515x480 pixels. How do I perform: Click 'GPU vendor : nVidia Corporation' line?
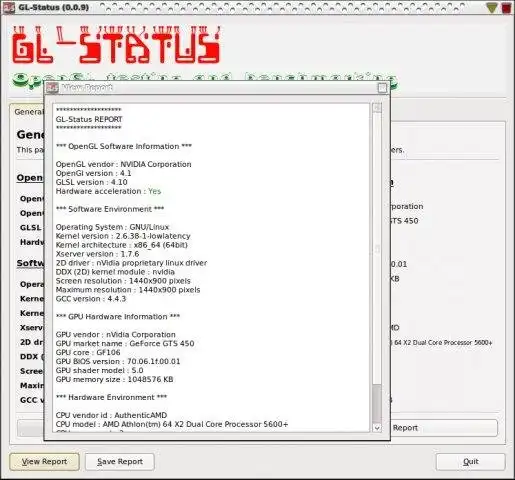[x=115, y=335]
